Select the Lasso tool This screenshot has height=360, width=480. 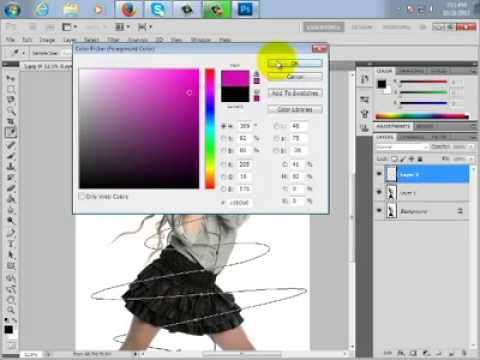point(11,100)
